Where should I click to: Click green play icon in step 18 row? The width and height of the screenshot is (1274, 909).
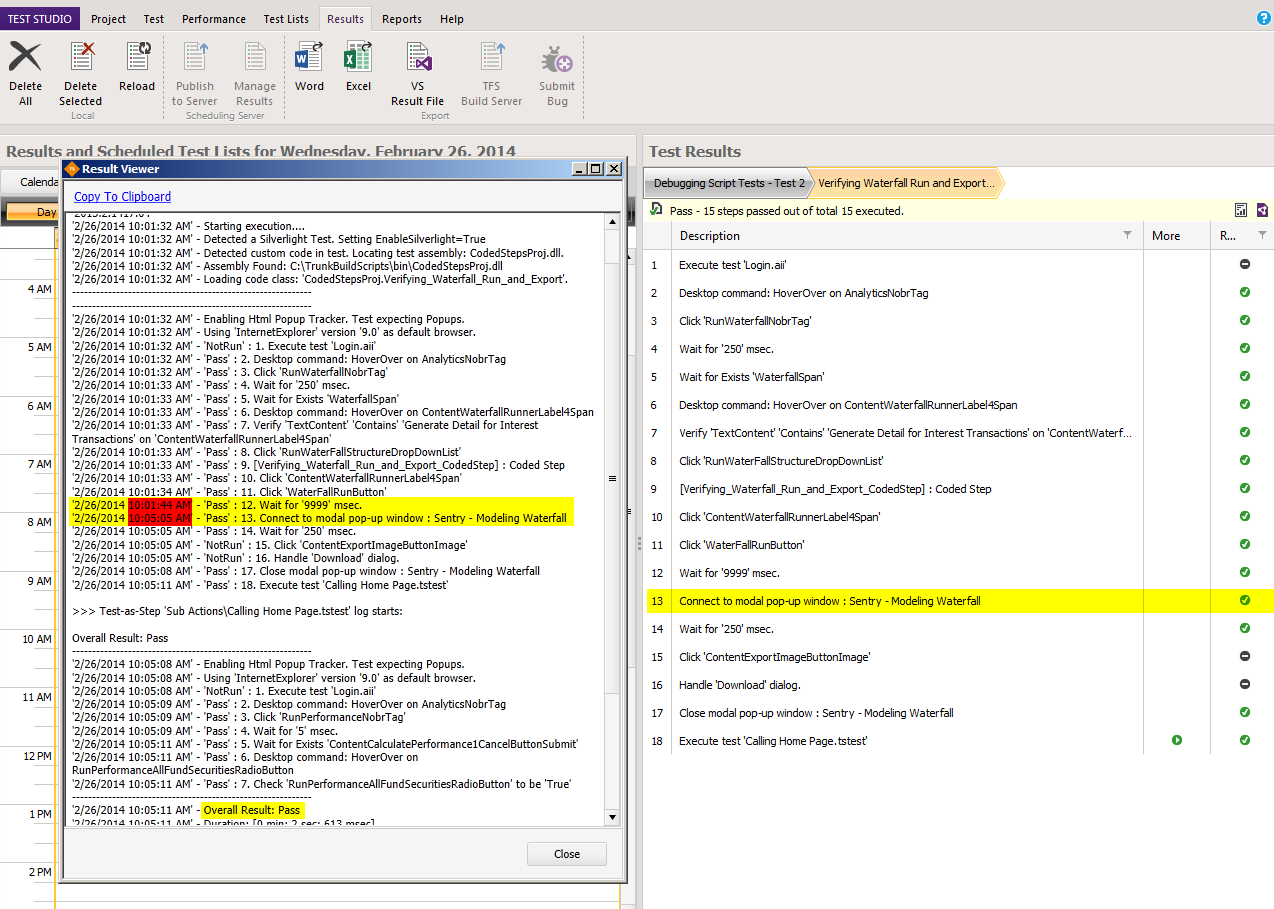click(1177, 741)
